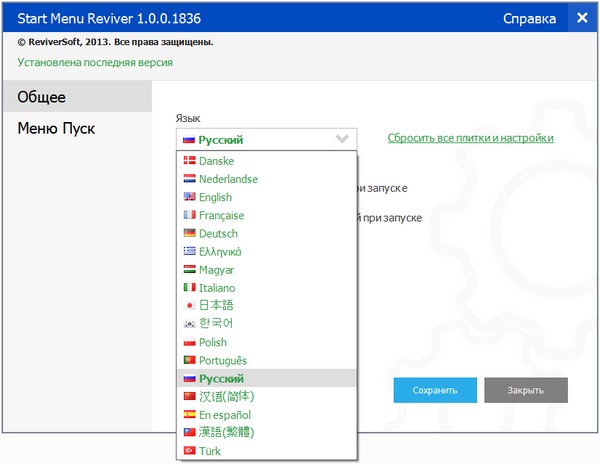Open the Общее settings tab

coord(43,97)
